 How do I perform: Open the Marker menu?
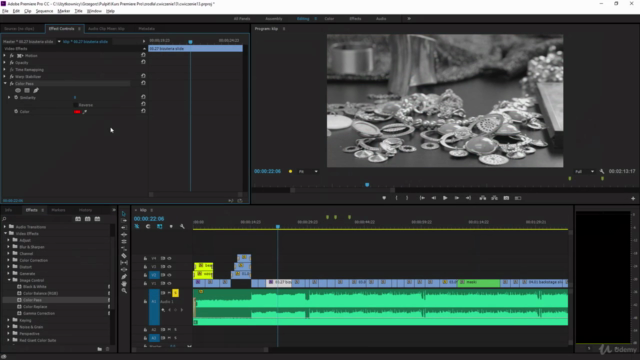(63, 11)
